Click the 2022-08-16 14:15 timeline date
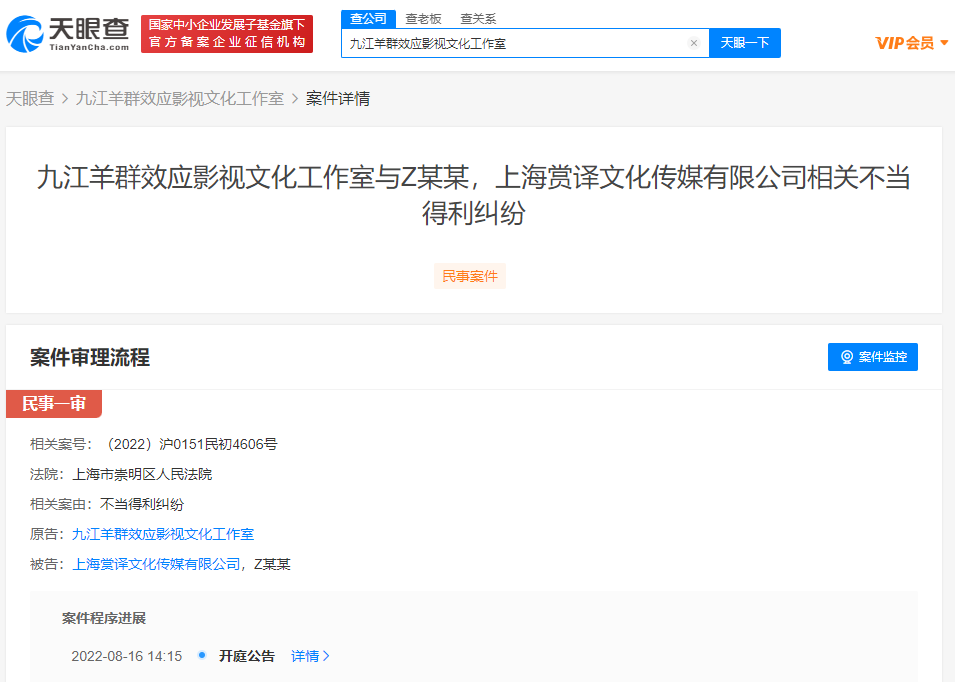The width and height of the screenshot is (955, 682). click(x=127, y=656)
